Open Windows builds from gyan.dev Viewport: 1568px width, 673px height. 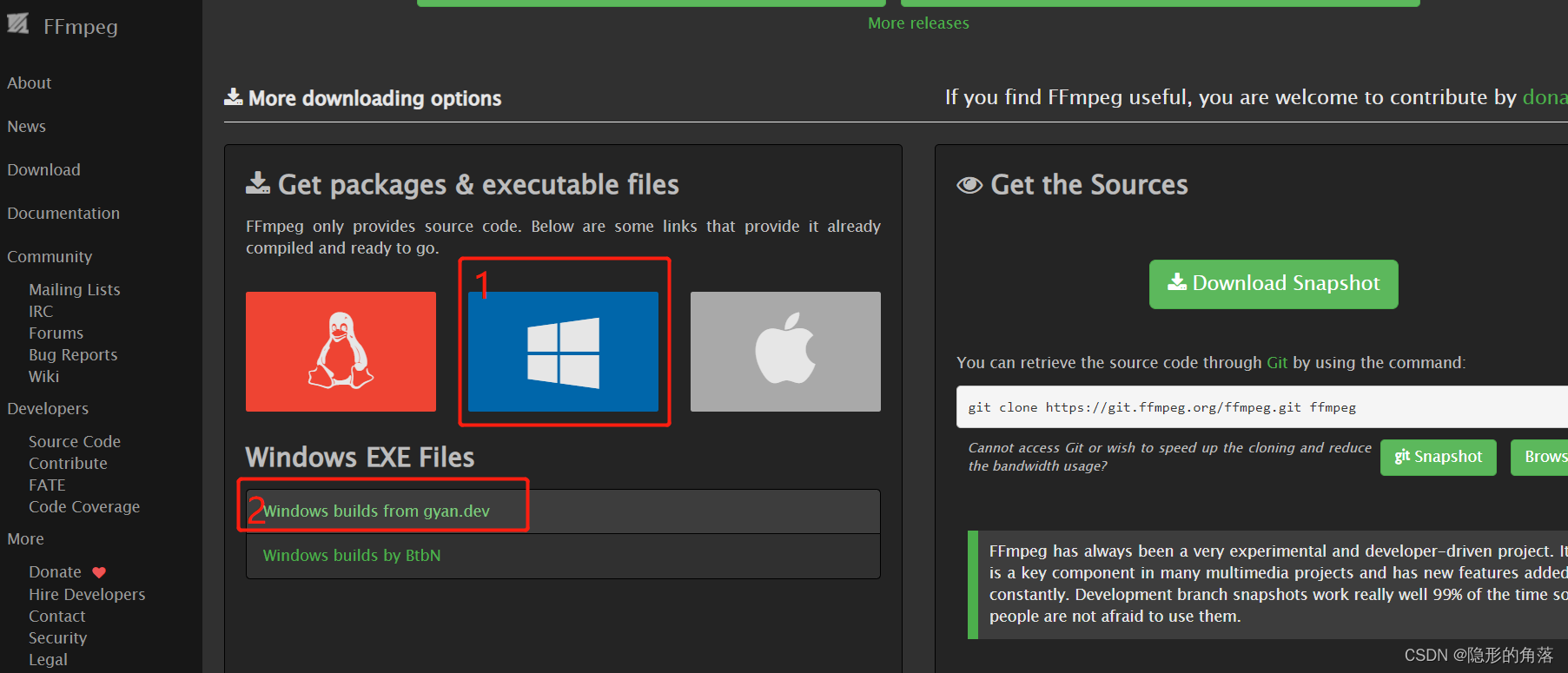tap(376, 511)
